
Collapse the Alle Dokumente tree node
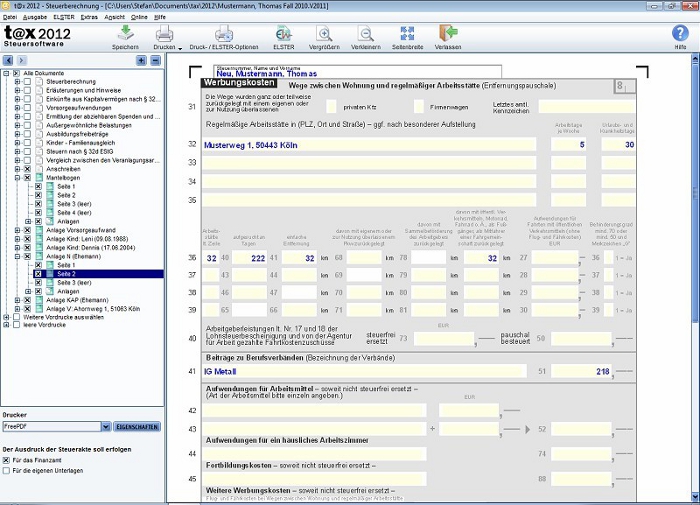[6, 73]
